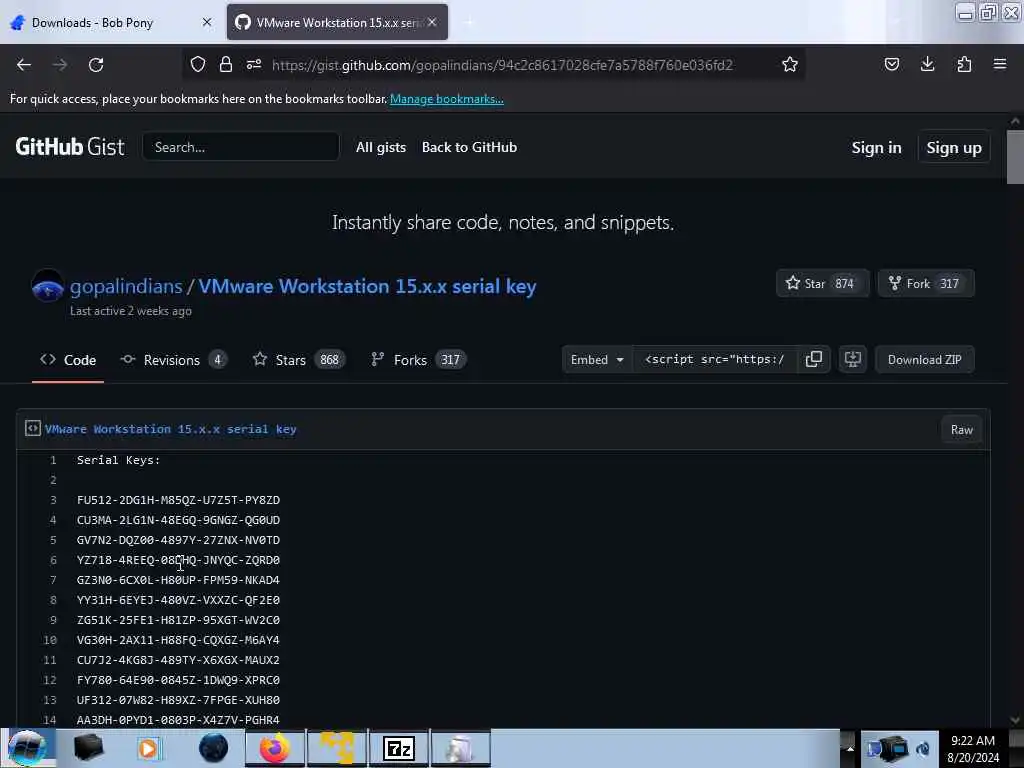Focus the gist Search field
1024x768 pixels.
click(x=241, y=147)
